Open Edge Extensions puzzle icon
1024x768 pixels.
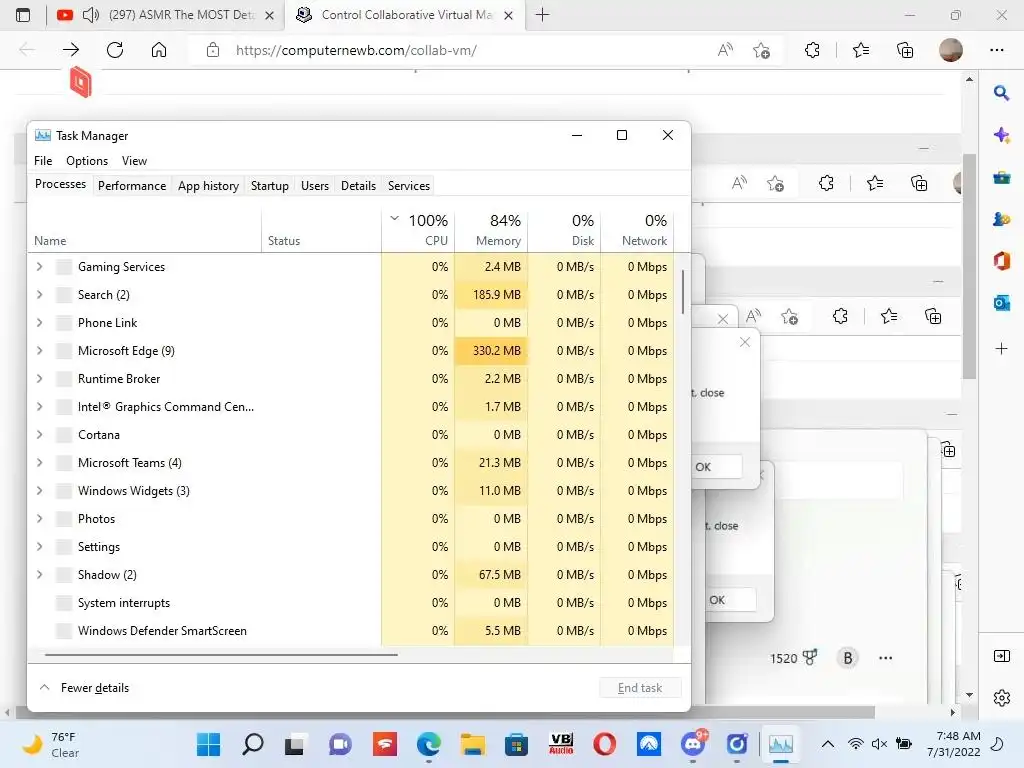coord(812,50)
